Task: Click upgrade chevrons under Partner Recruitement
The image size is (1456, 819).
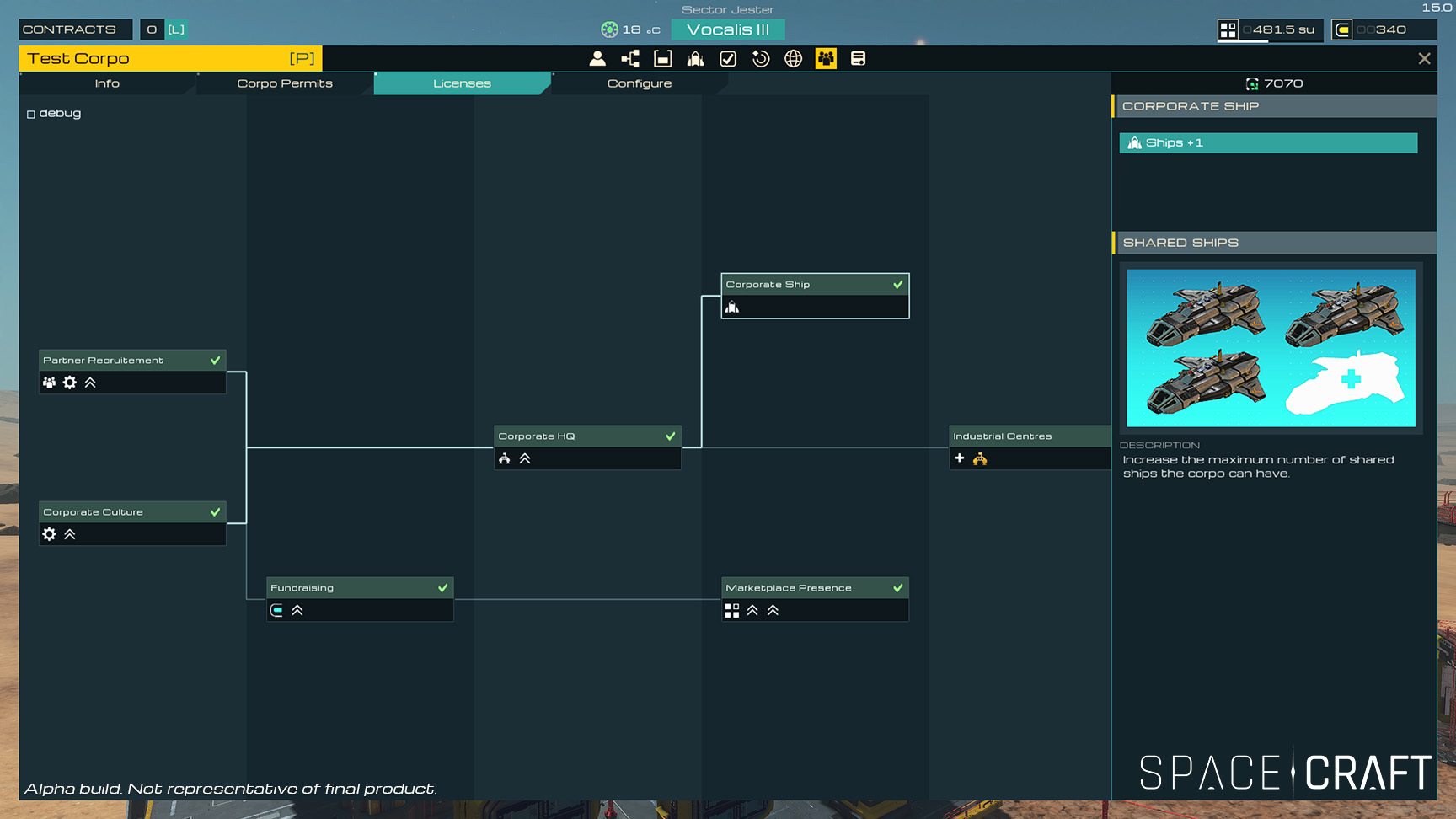Action: click(90, 383)
